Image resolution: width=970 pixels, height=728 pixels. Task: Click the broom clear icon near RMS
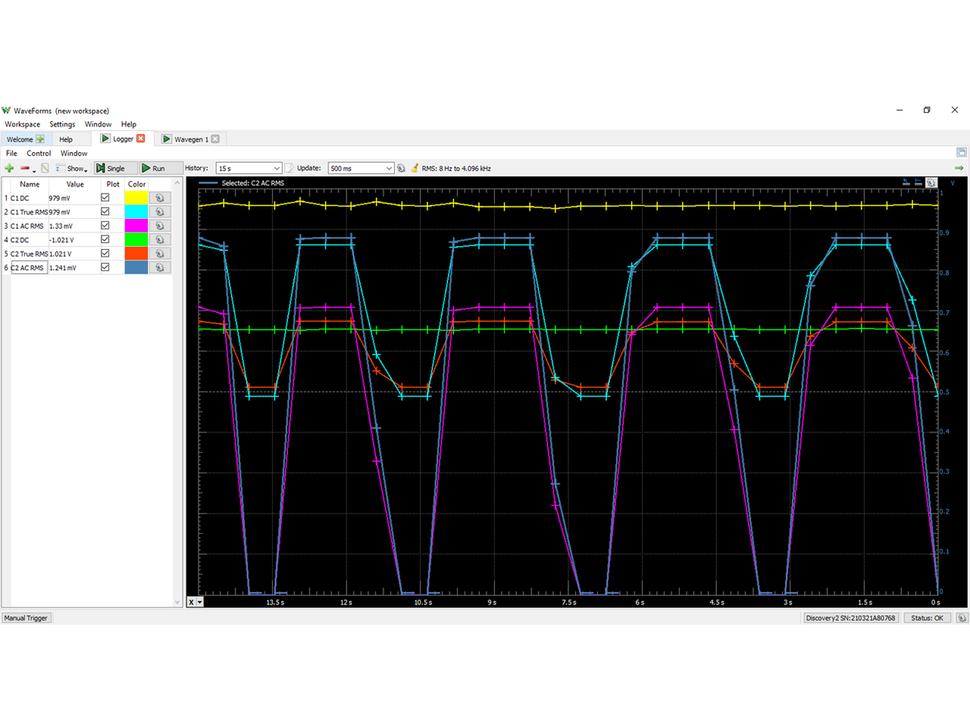pyautogui.click(x=414, y=168)
